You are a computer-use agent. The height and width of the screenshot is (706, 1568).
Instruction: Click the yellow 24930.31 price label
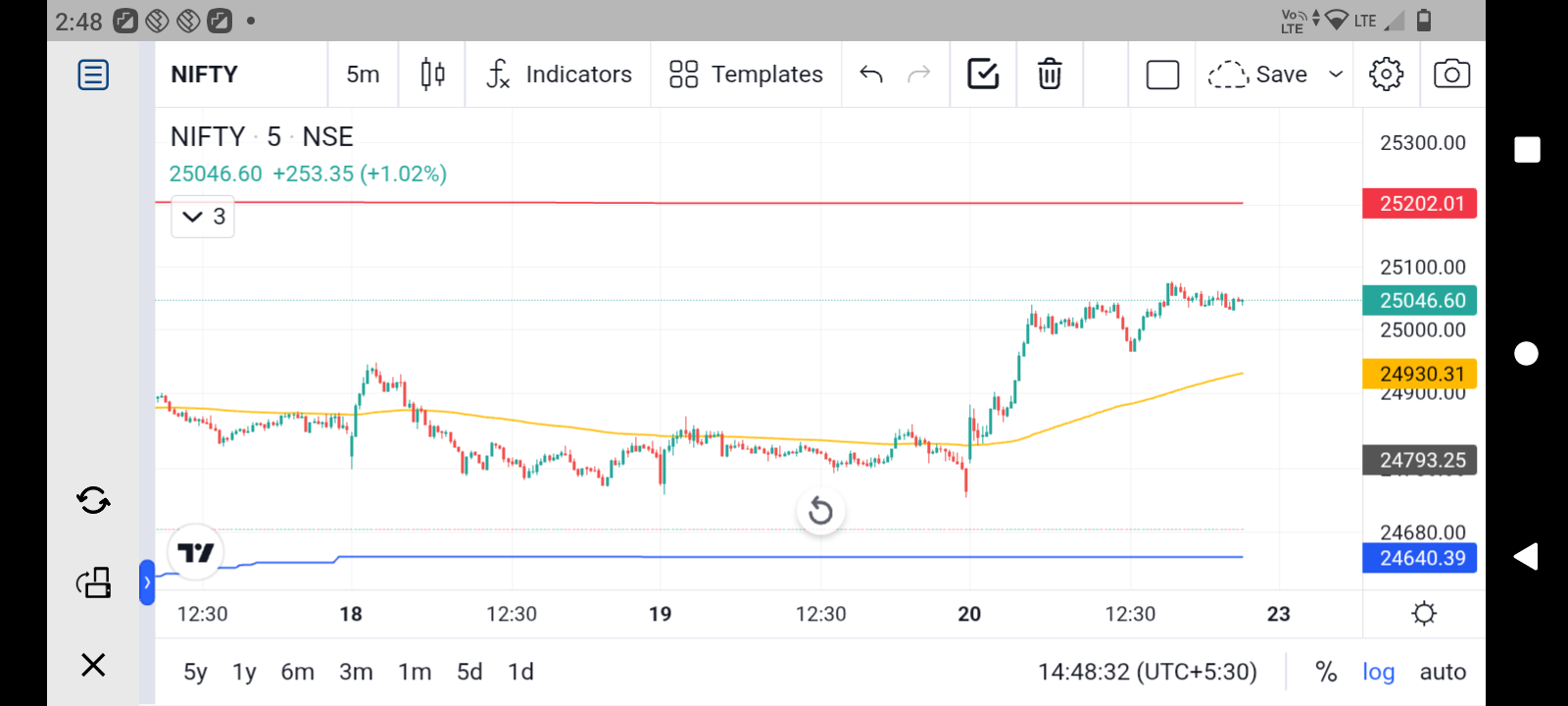click(1420, 374)
